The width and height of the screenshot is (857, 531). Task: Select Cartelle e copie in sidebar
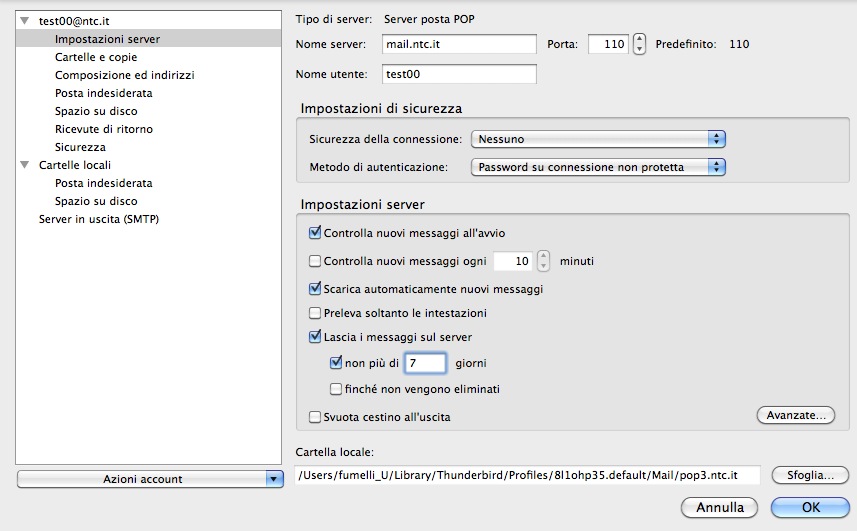coord(96,57)
